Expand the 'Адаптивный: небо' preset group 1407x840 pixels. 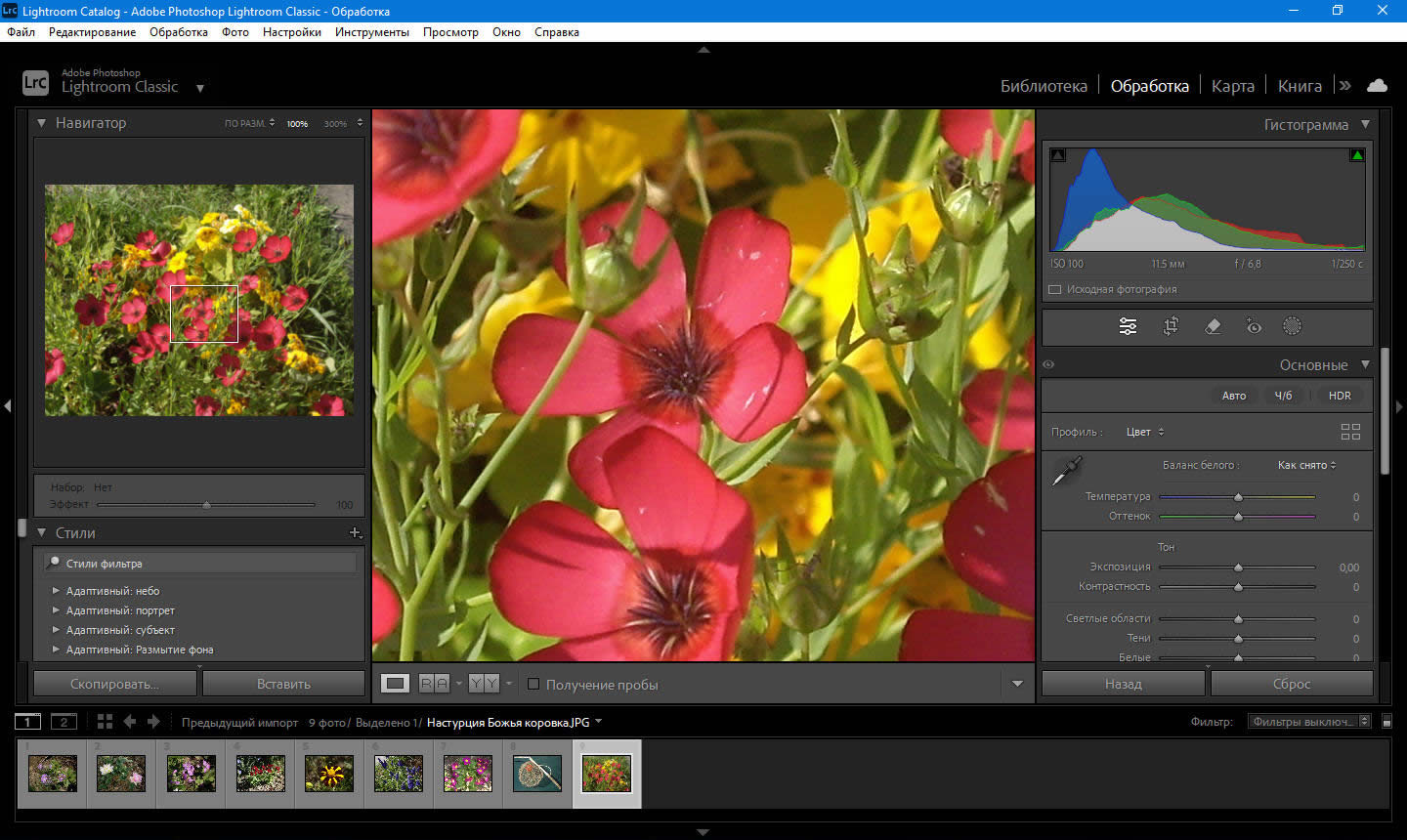pyautogui.click(x=56, y=591)
